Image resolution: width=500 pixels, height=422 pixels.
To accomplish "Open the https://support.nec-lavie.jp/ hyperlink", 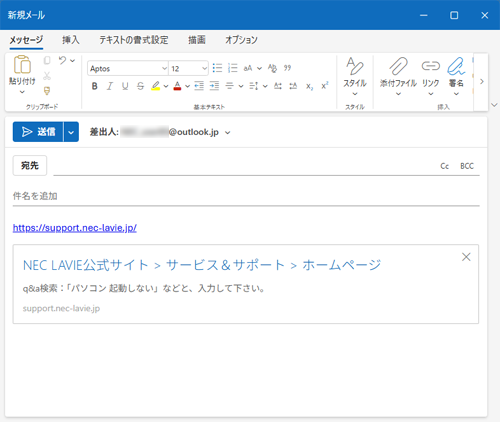I will point(75,228).
